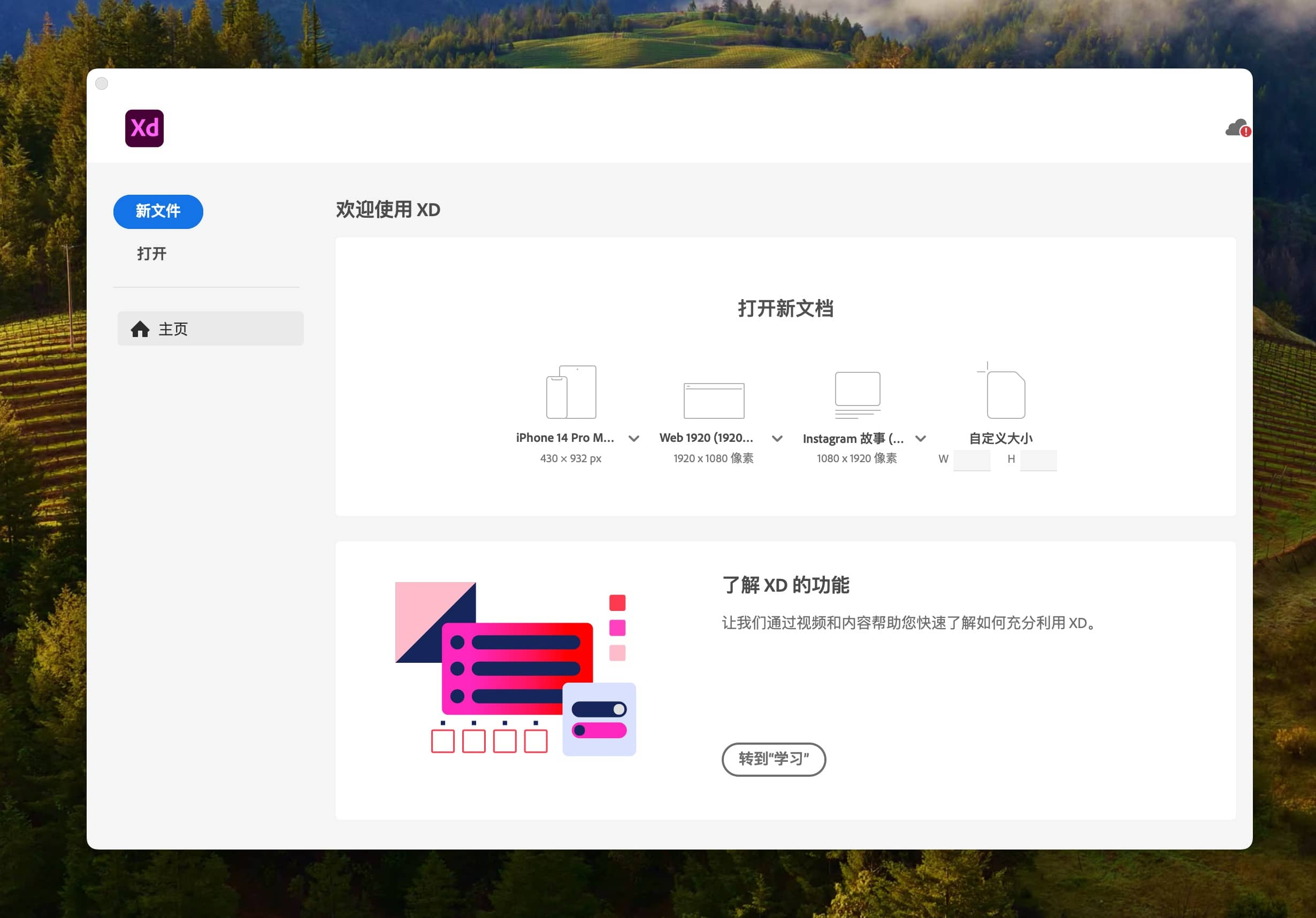Click the iPhone 14 Pro M... label
Screen dimensions: 1316x918
coord(565,438)
